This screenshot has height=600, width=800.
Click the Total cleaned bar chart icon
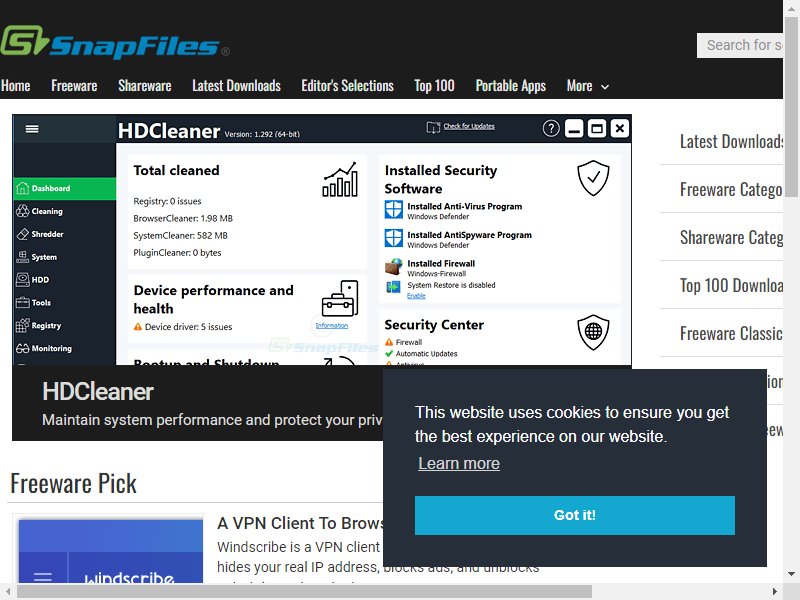click(x=340, y=180)
